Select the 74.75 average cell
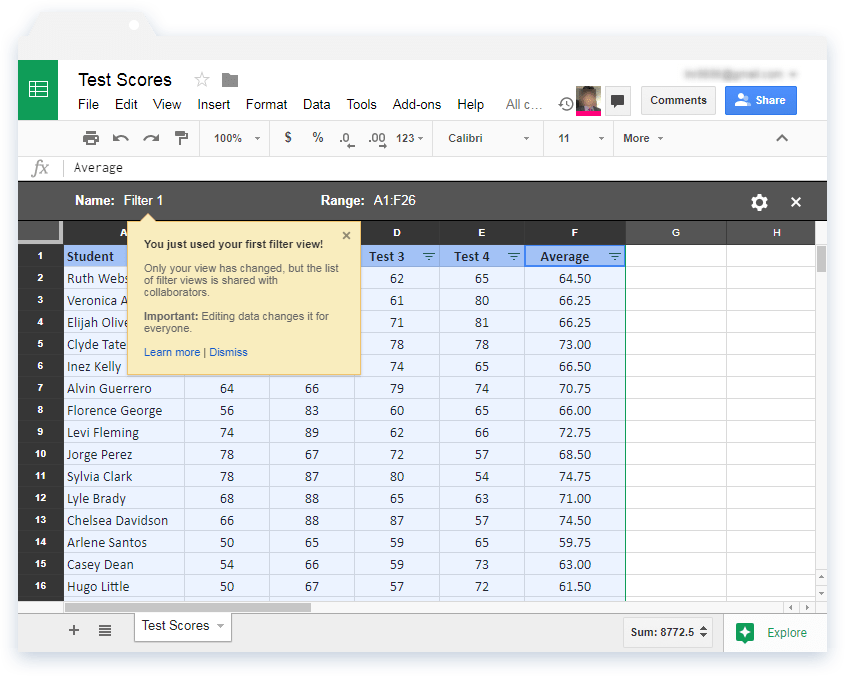The height and width of the screenshot is (676, 845). point(574,477)
